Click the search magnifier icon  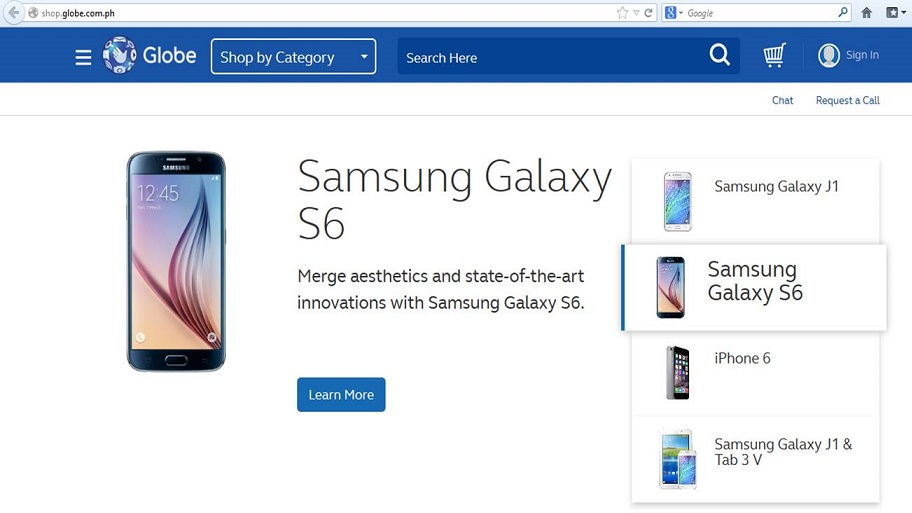719,55
